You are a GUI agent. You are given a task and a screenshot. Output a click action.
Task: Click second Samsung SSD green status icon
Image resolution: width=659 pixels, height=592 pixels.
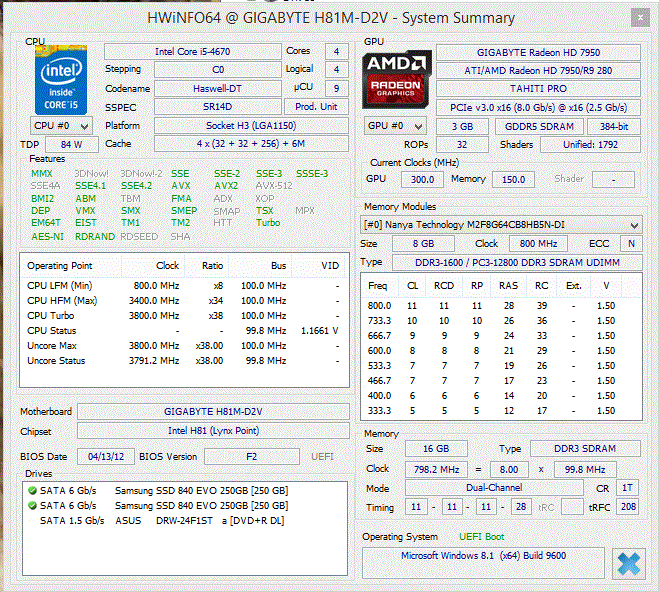point(32,505)
